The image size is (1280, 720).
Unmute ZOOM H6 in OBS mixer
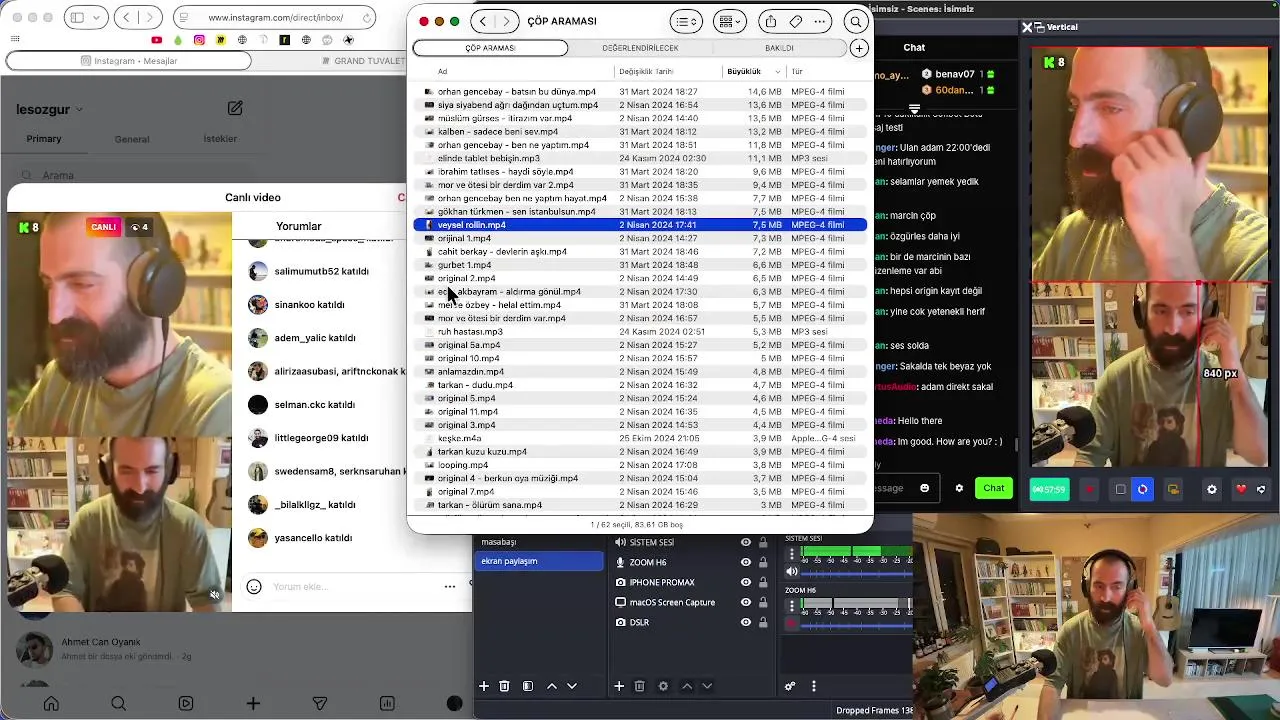(x=792, y=624)
